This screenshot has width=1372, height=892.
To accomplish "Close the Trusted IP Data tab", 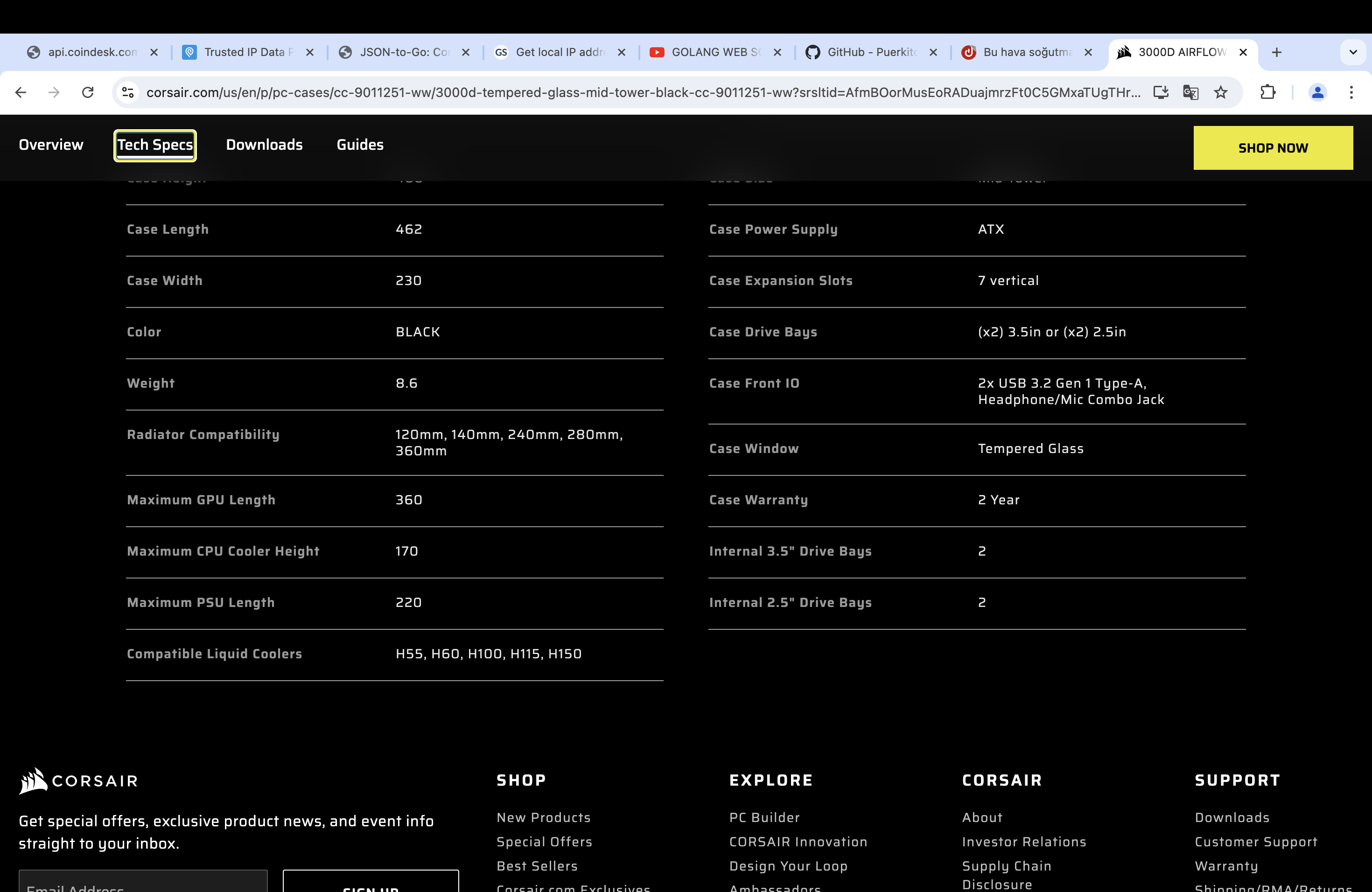I will click(x=309, y=52).
